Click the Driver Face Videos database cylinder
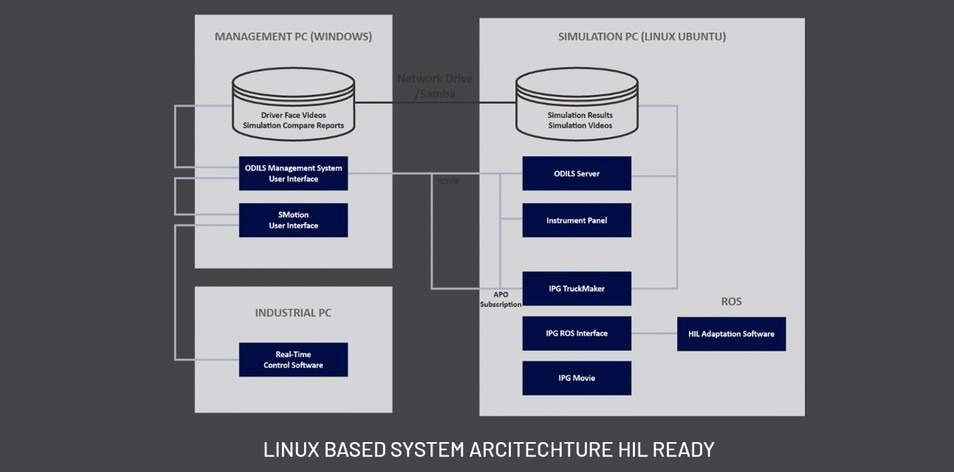 (x=293, y=106)
